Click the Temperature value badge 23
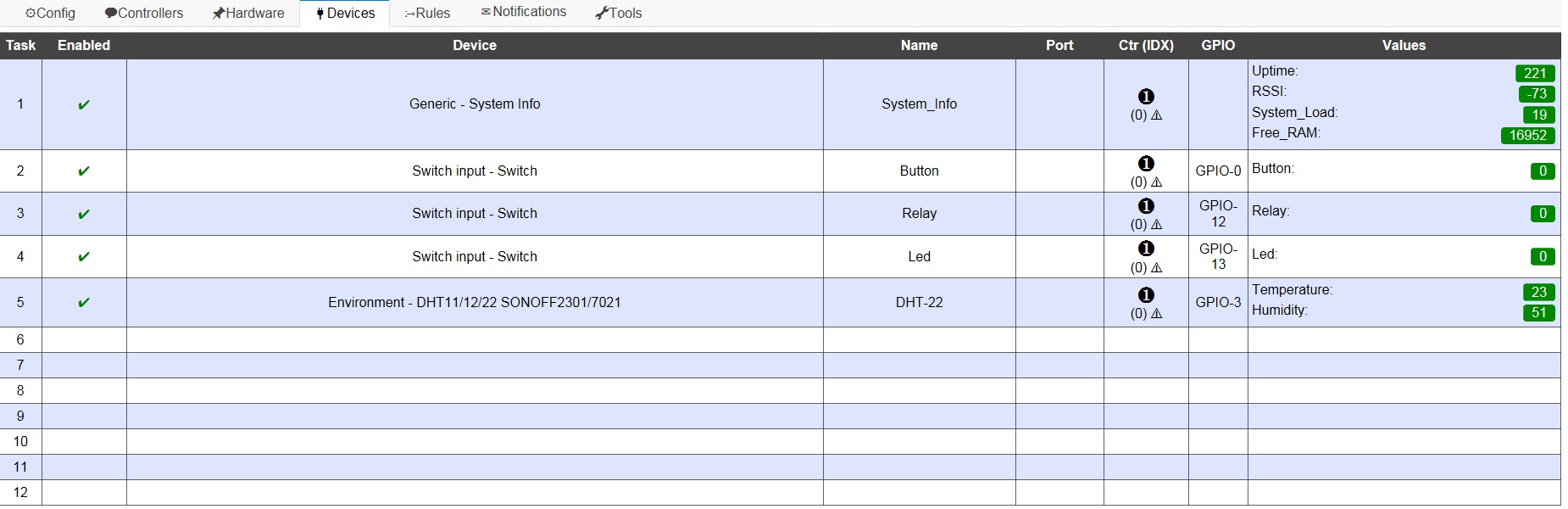 (x=1538, y=292)
